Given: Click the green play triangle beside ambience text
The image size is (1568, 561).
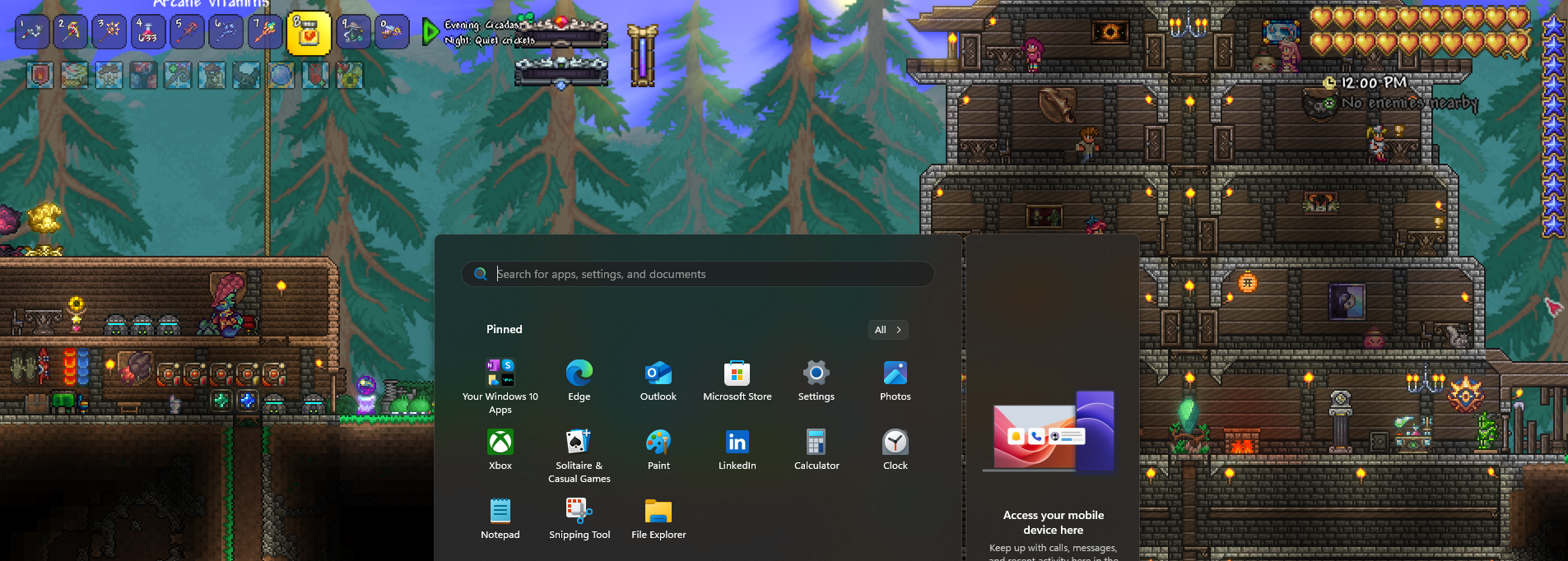Looking at the screenshot, I should pos(430,33).
